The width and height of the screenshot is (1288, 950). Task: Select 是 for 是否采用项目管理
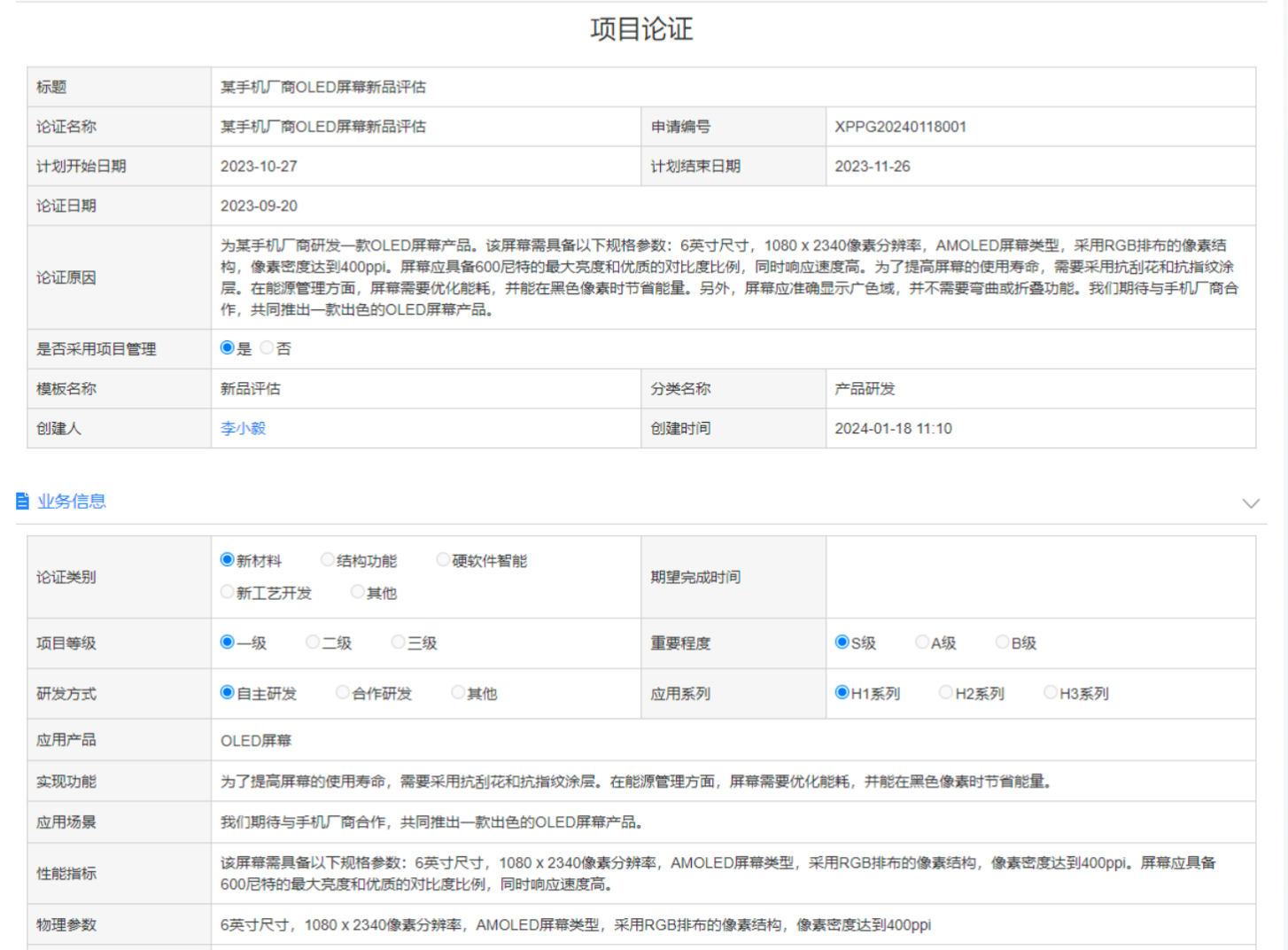[228, 348]
